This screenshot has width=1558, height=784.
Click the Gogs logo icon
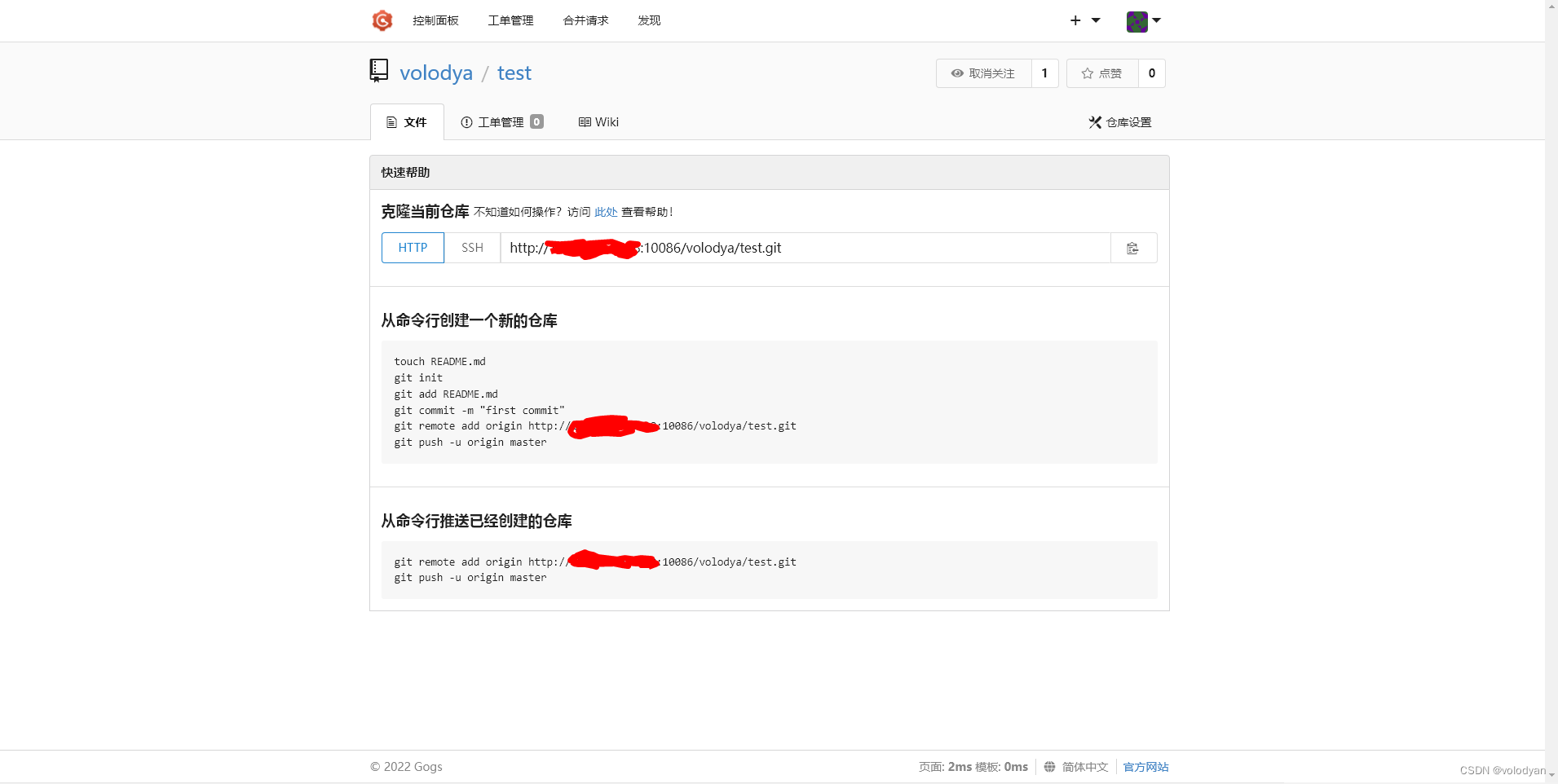pyautogui.click(x=382, y=20)
